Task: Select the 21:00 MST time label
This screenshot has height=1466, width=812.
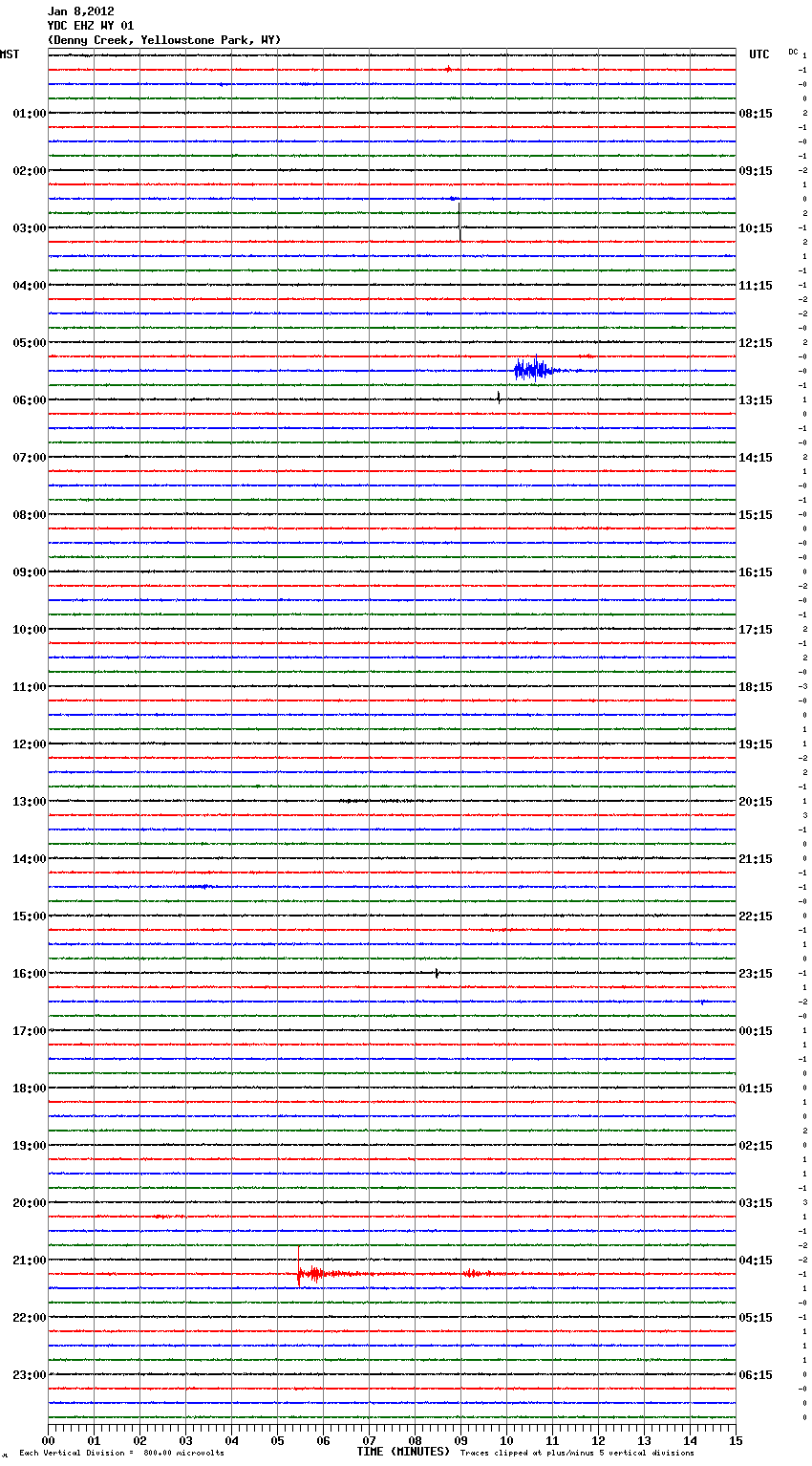Action: tap(30, 1261)
